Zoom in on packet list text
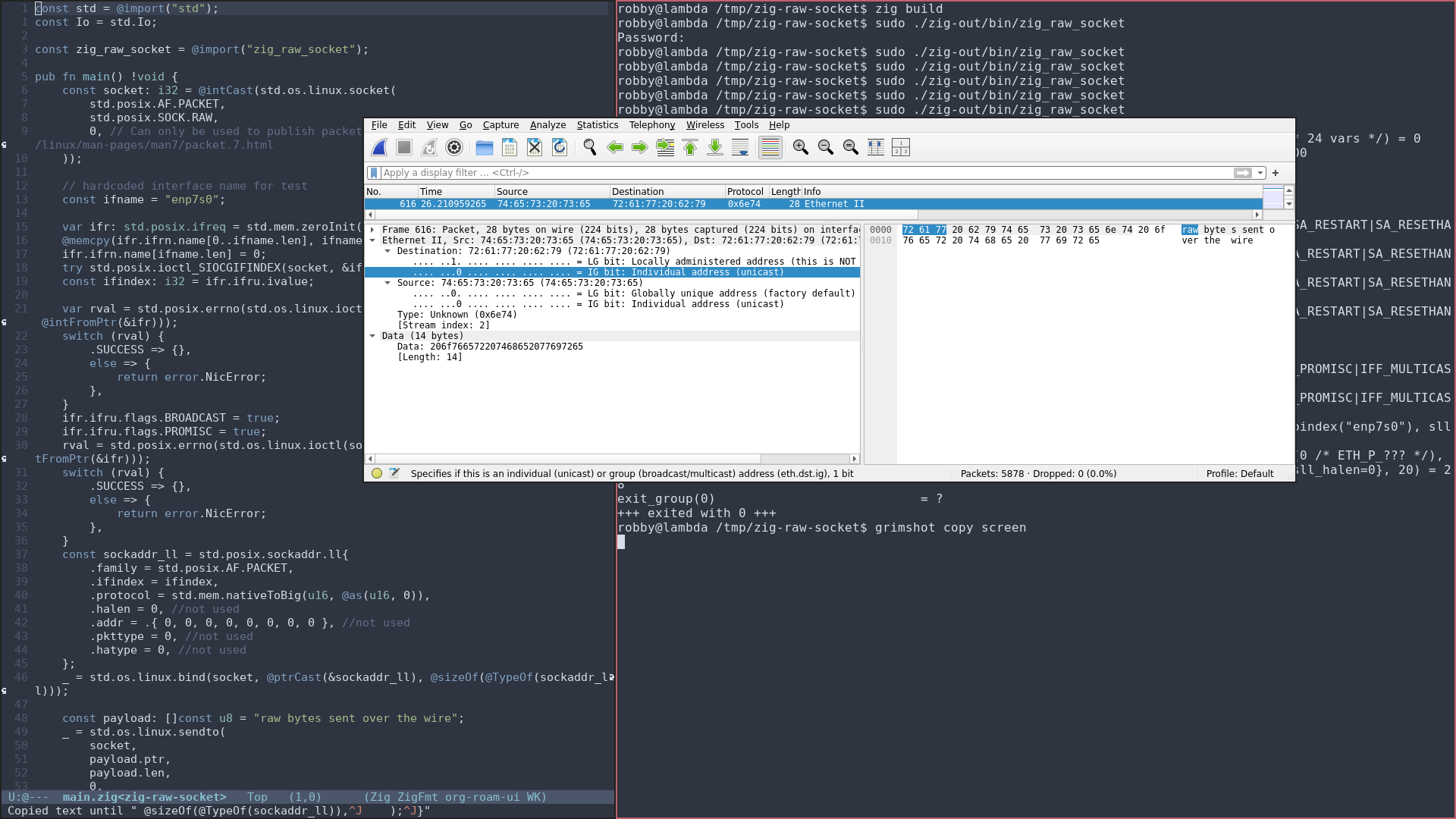 click(800, 148)
